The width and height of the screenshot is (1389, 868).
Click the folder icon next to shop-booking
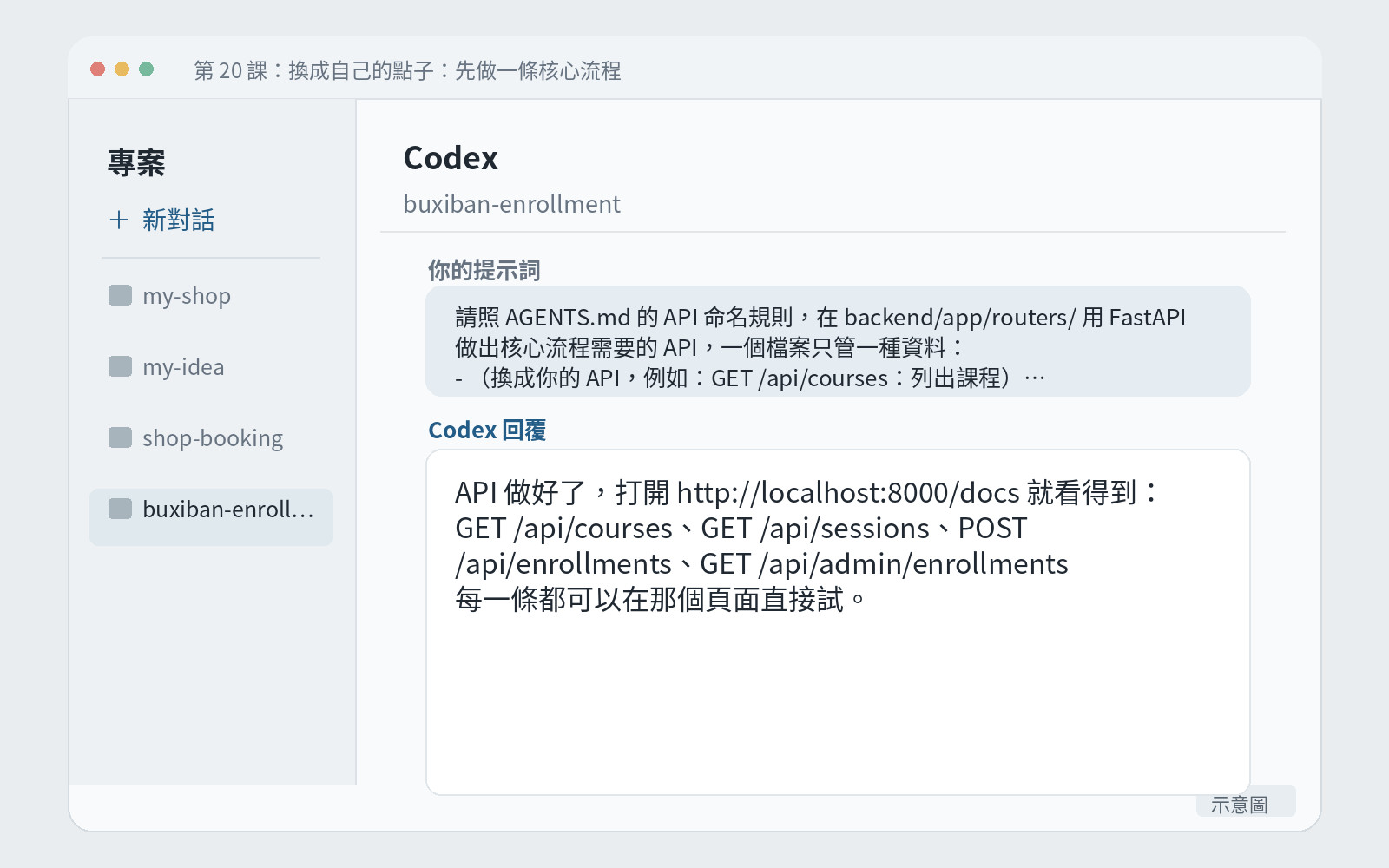click(x=120, y=437)
